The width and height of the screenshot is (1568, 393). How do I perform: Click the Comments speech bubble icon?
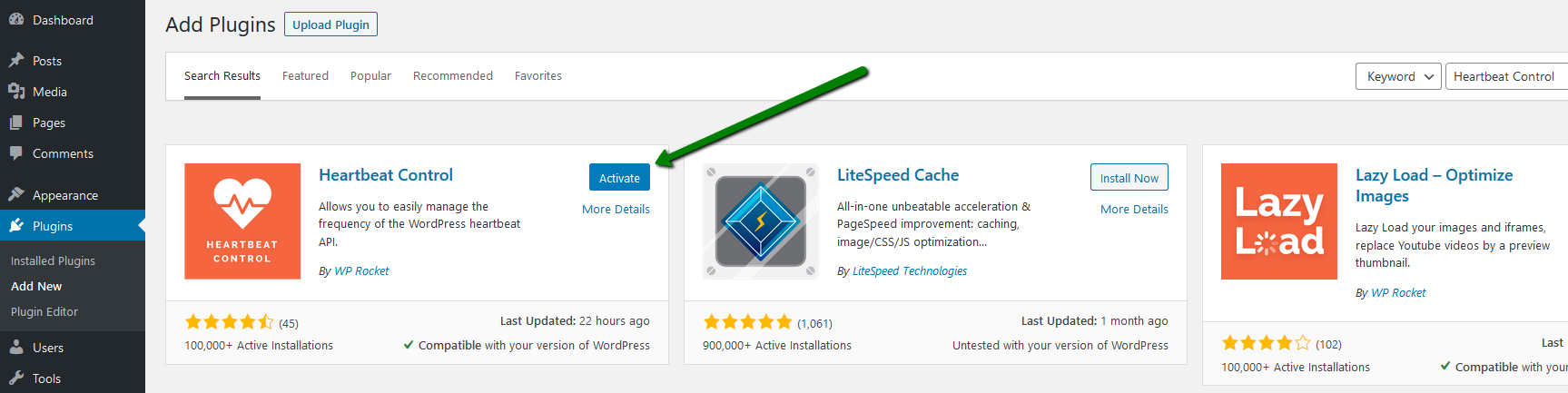click(16, 153)
